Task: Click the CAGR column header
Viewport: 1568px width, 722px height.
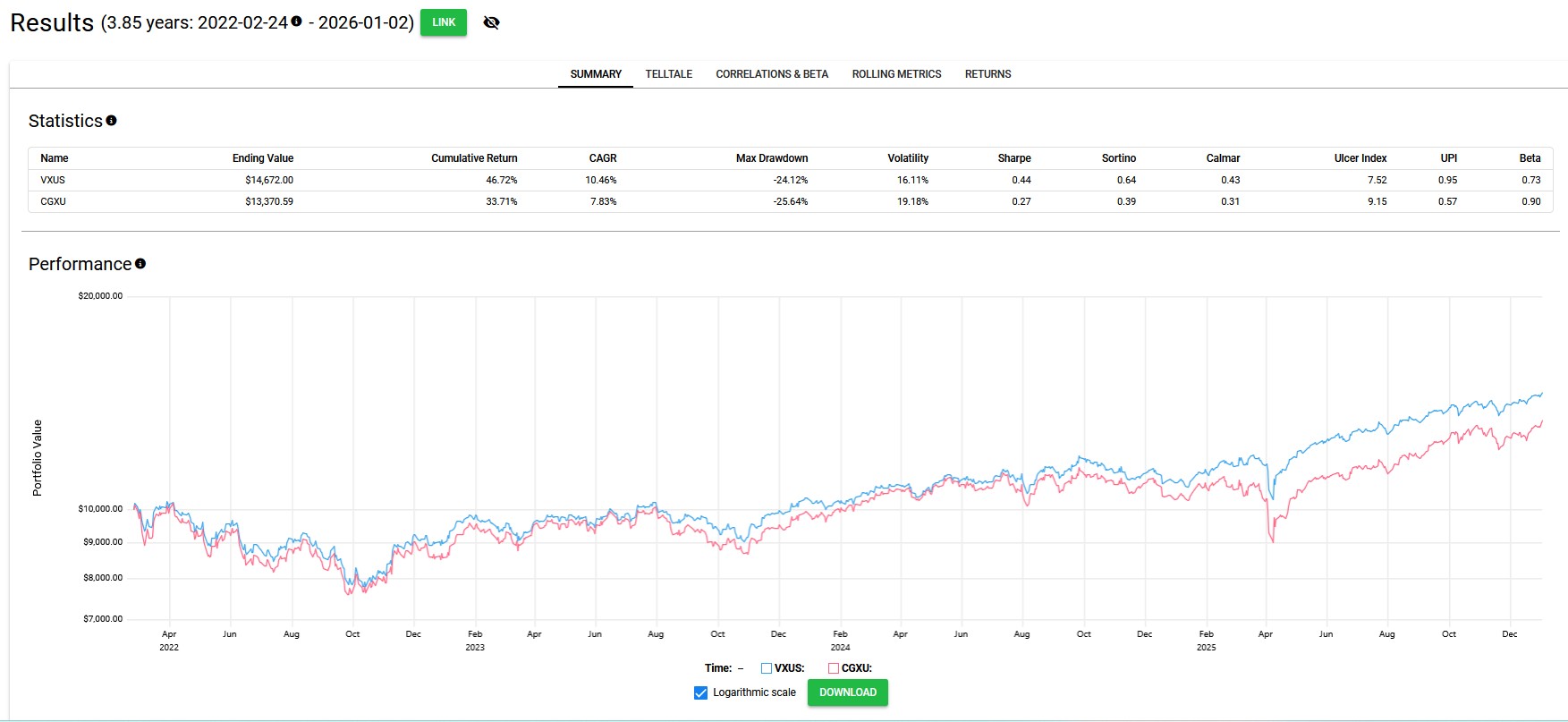Action: [x=603, y=158]
